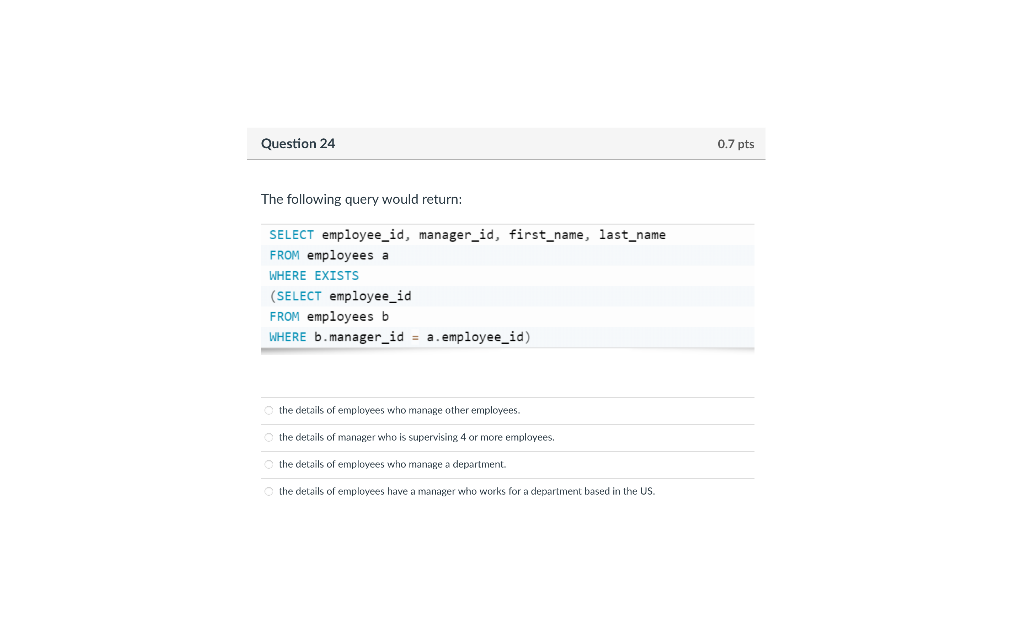The image size is (1024, 640).
Task: Click answer text 'employees who manage other employees'
Action: click(x=400, y=410)
